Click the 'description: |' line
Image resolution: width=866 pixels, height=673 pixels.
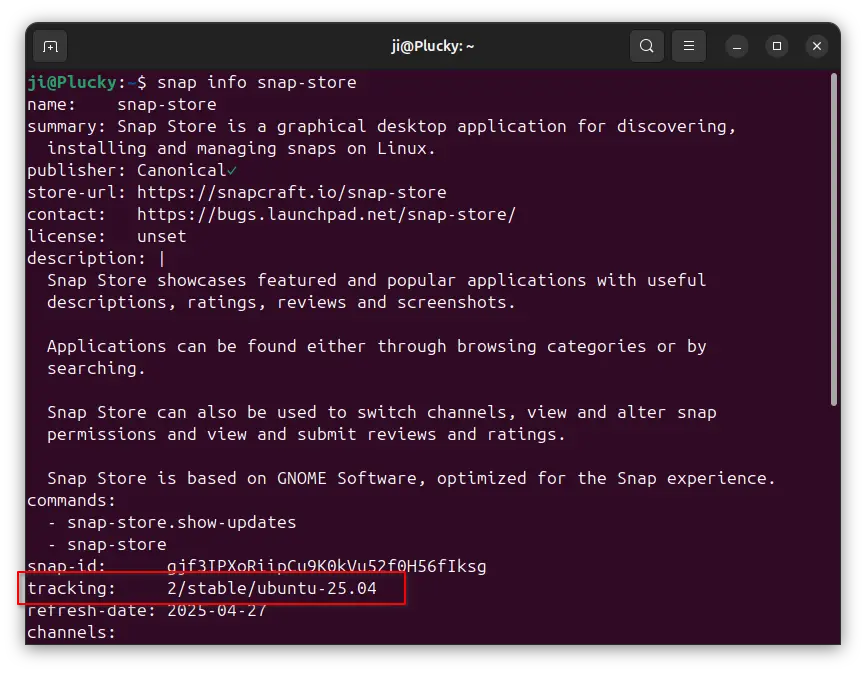tap(96, 258)
